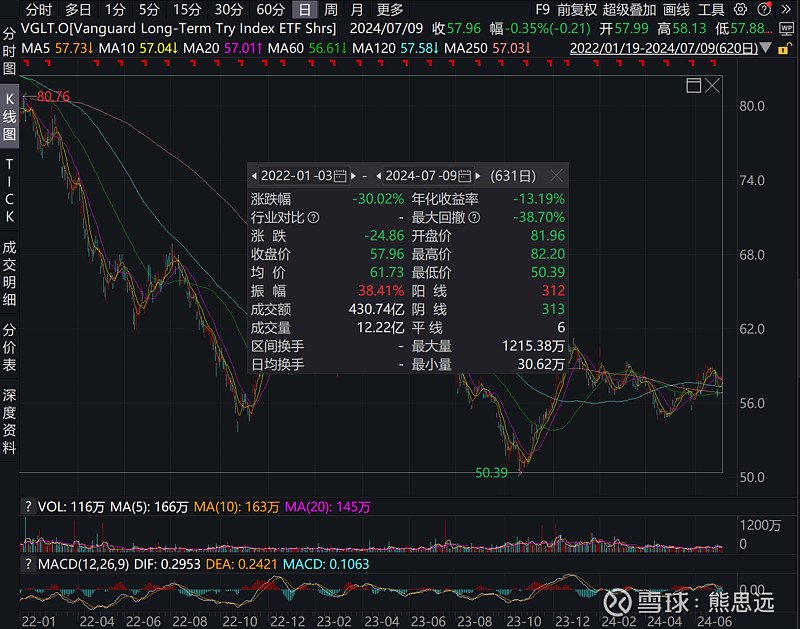The image size is (800, 629).
Task: Click the start date field 2022-01-03
Action: pos(296,176)
